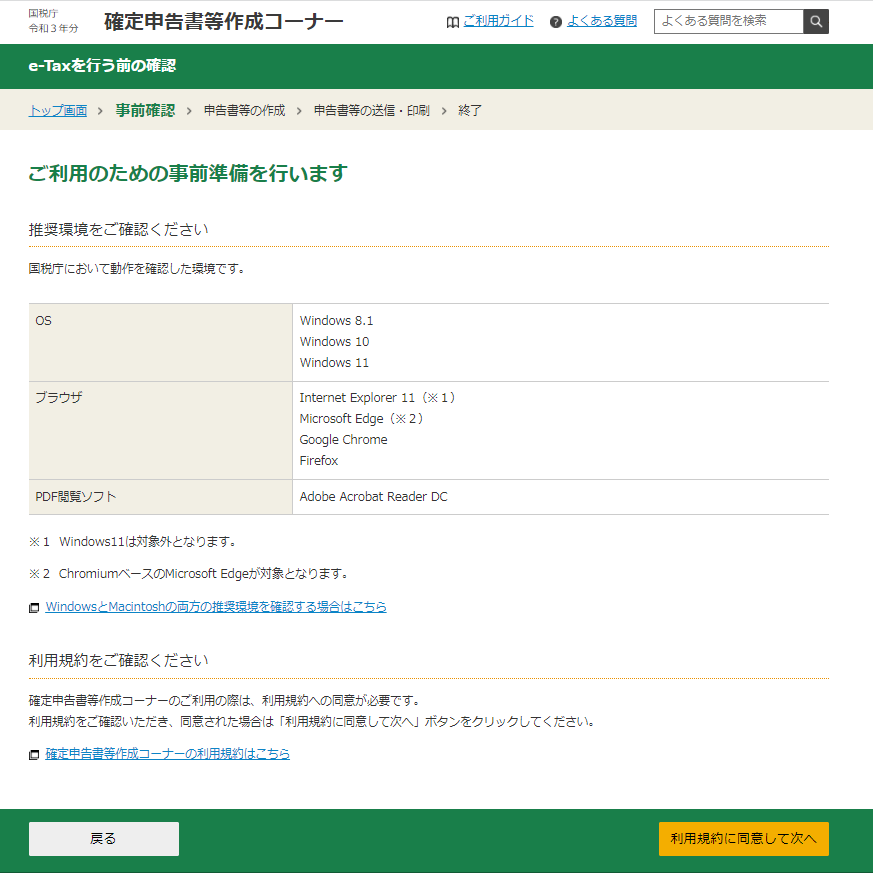Click the Windows 8.1 table entry
Viewport: 873px width, 873px height.
pyautogui.click(x=336, y=321)
